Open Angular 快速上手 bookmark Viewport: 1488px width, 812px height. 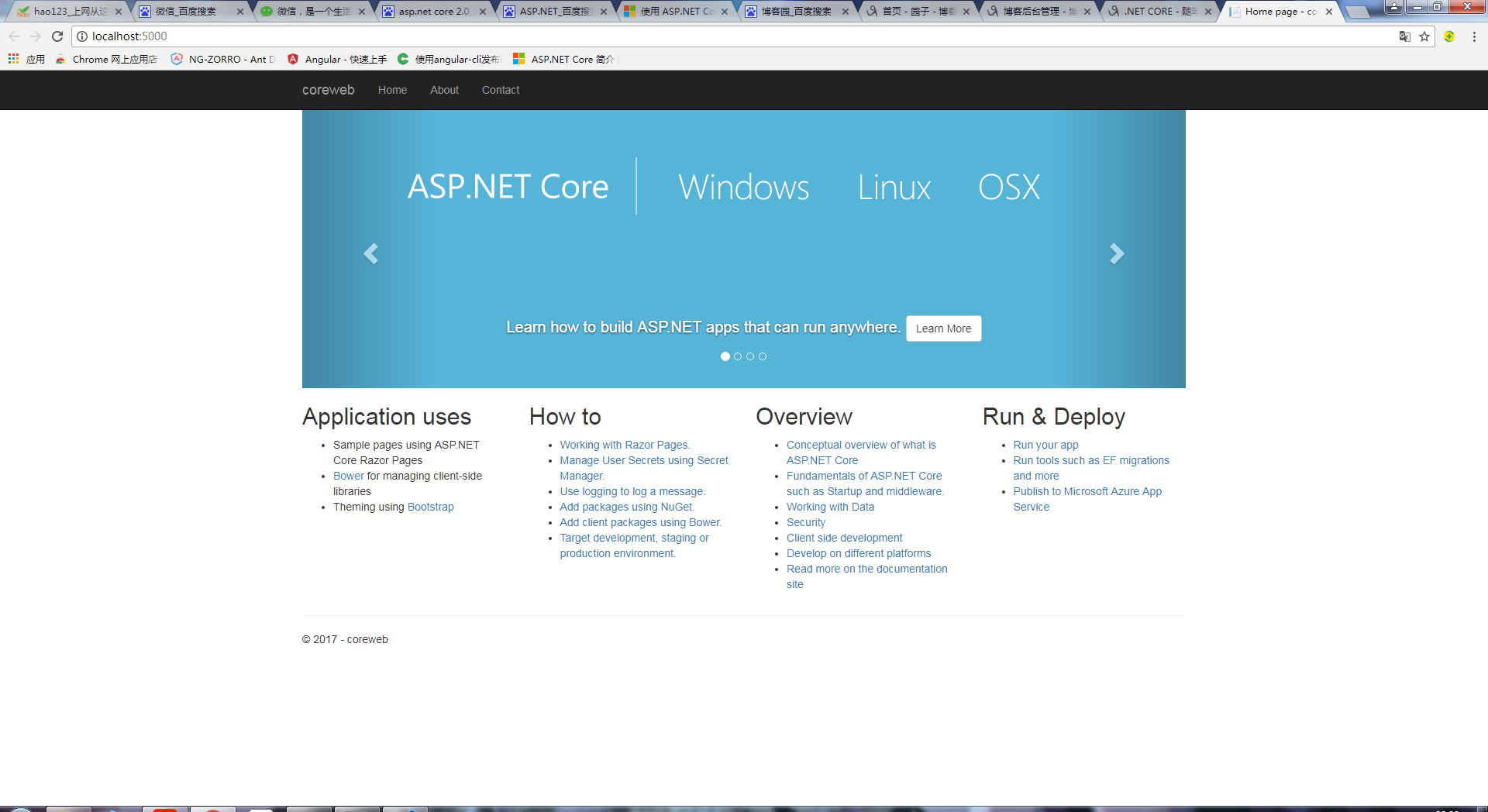click(337, 59)
